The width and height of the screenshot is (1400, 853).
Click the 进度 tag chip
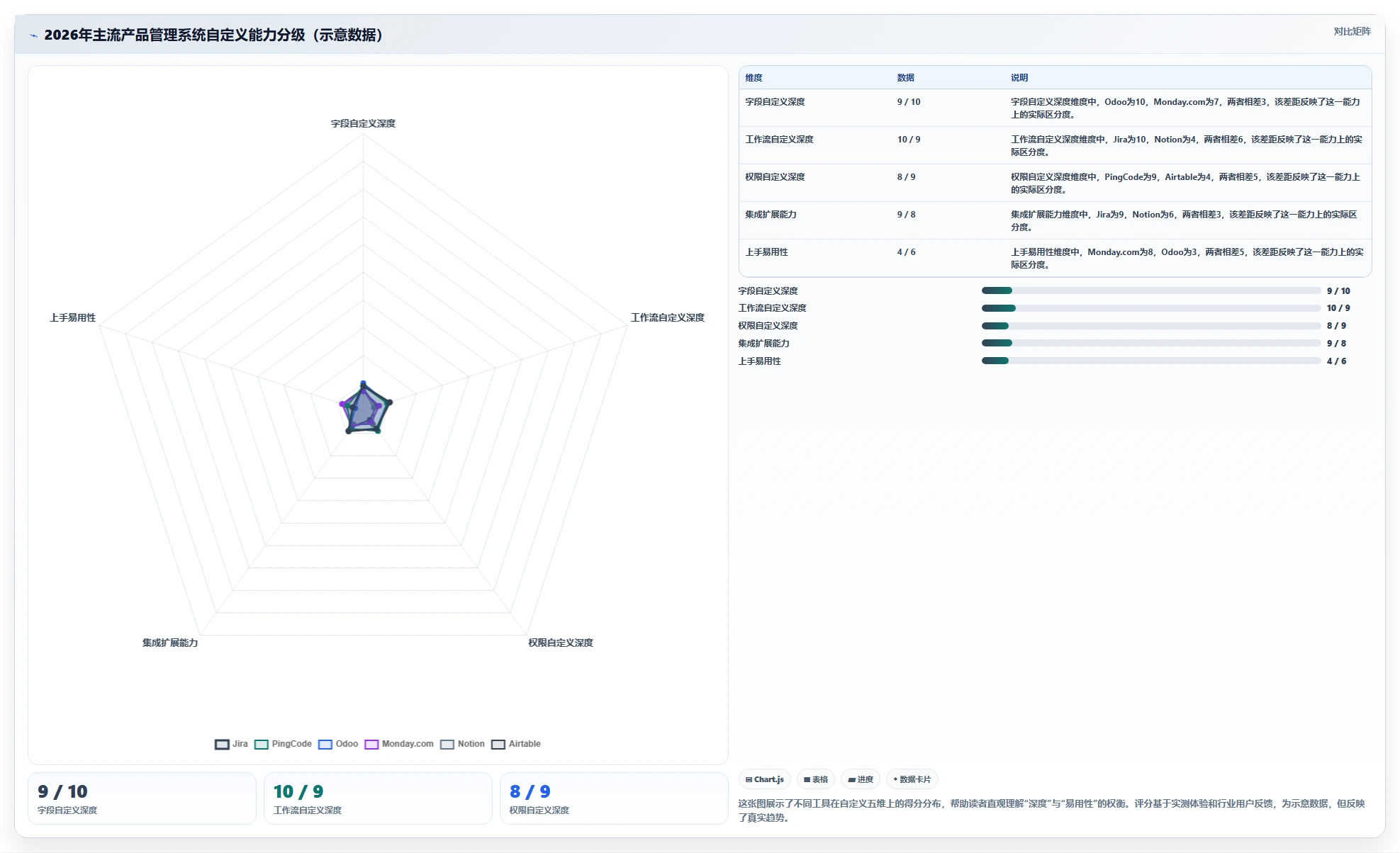861,779
